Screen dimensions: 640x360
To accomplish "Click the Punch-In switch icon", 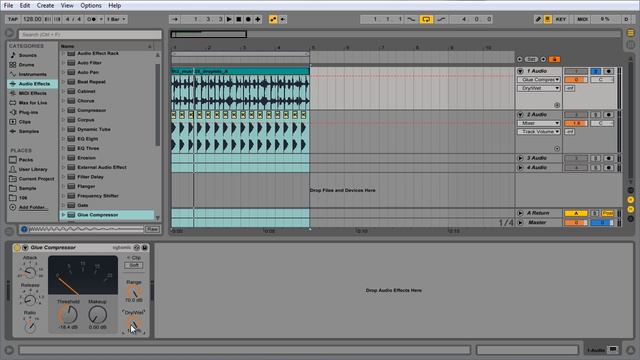I will (411, 19).
